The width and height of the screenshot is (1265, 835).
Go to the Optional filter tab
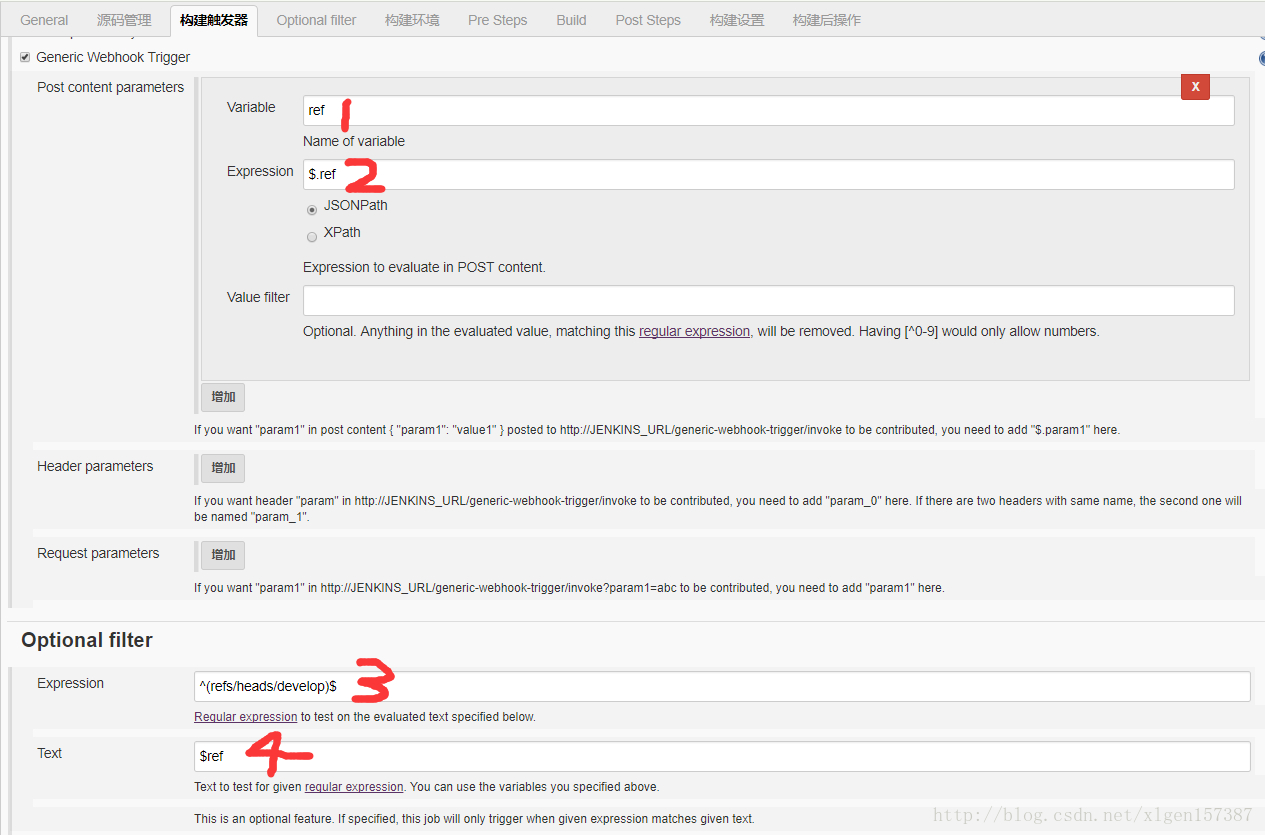coord(316,20)
